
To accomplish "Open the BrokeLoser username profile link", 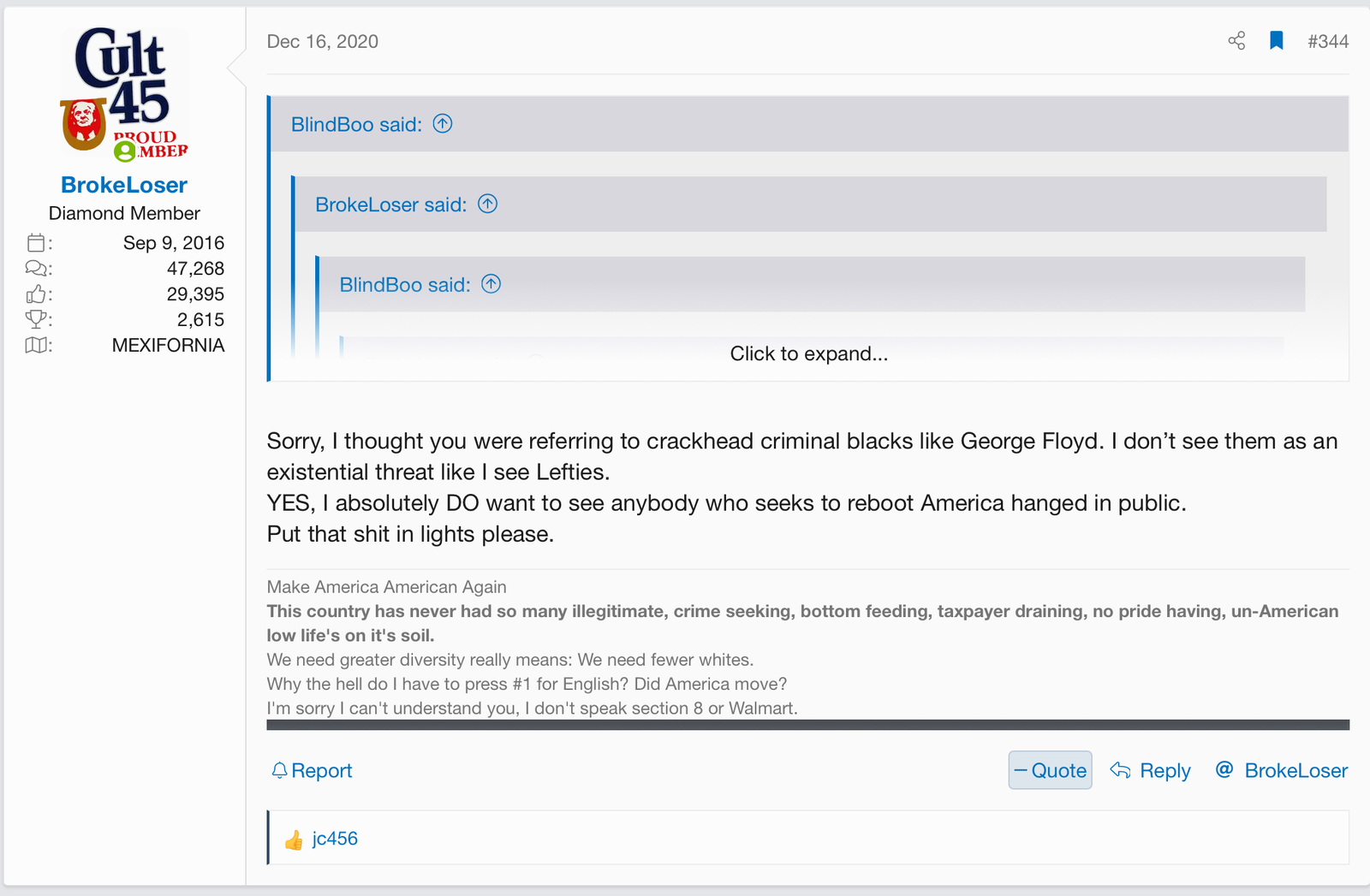I will click(x=124, y=185).
